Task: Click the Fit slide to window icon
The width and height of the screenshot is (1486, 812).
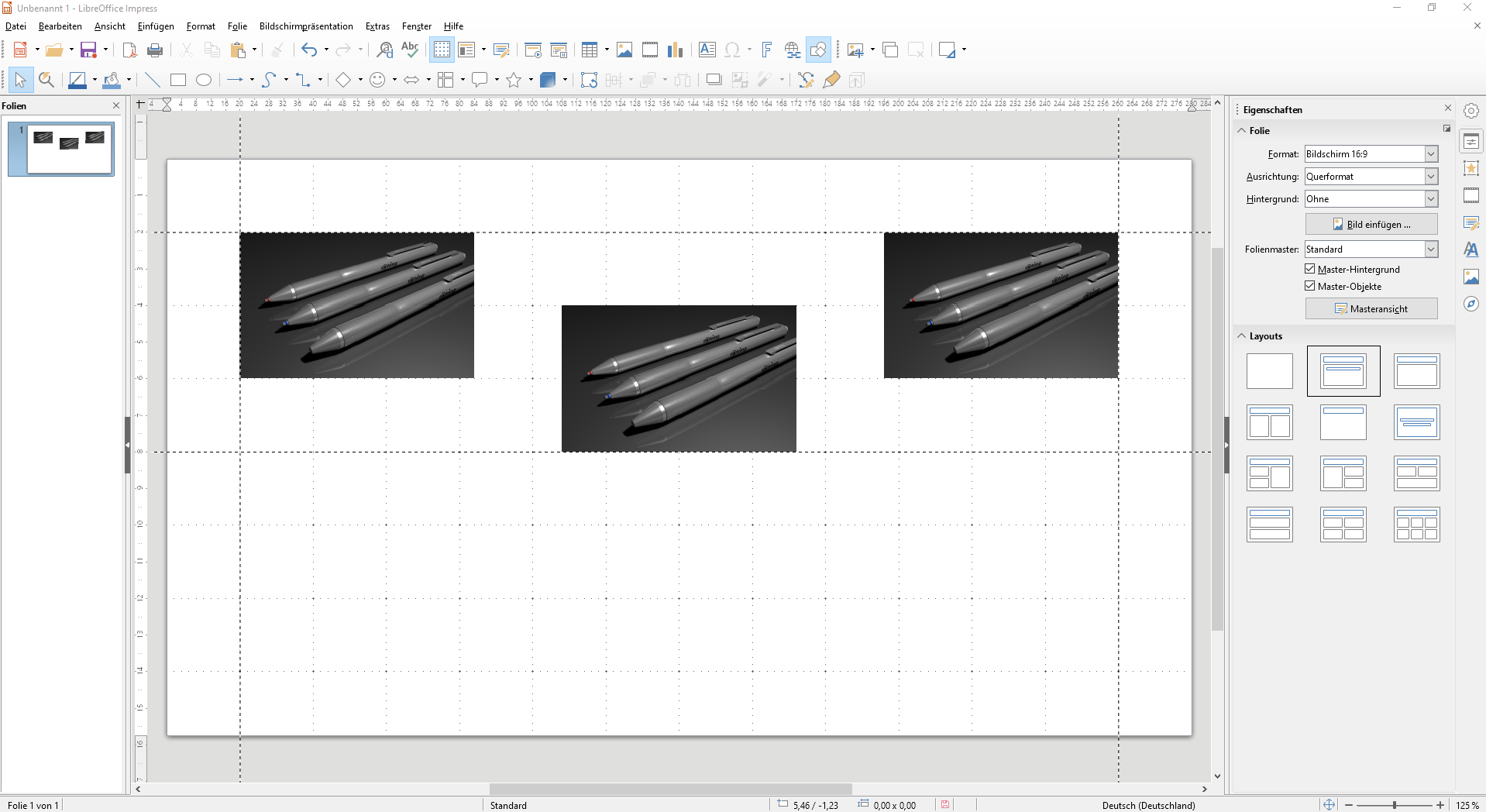Action: (1329, 805)
